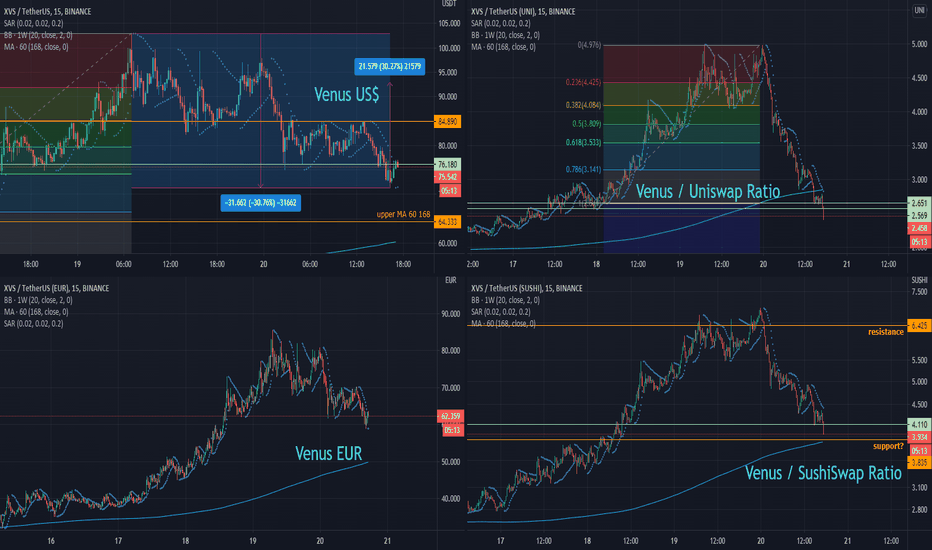Click the 7.500 value on SUSHI price axis
Screen dimensions: 932x550
click(x=919, y=292)
